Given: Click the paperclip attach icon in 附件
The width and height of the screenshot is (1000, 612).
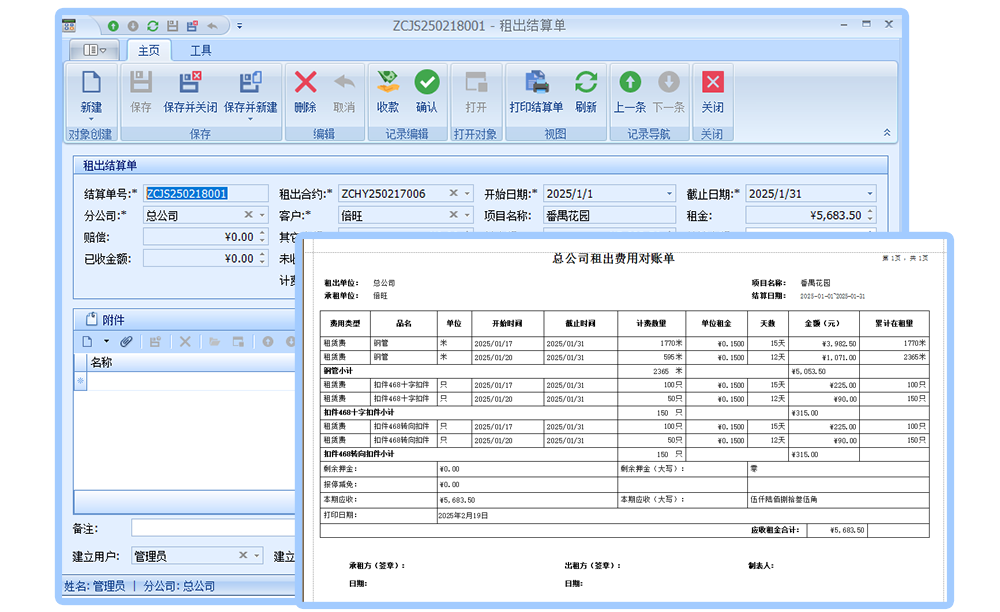Looking at the screenshot, I should pyautogui.click(x=127, y=342).
